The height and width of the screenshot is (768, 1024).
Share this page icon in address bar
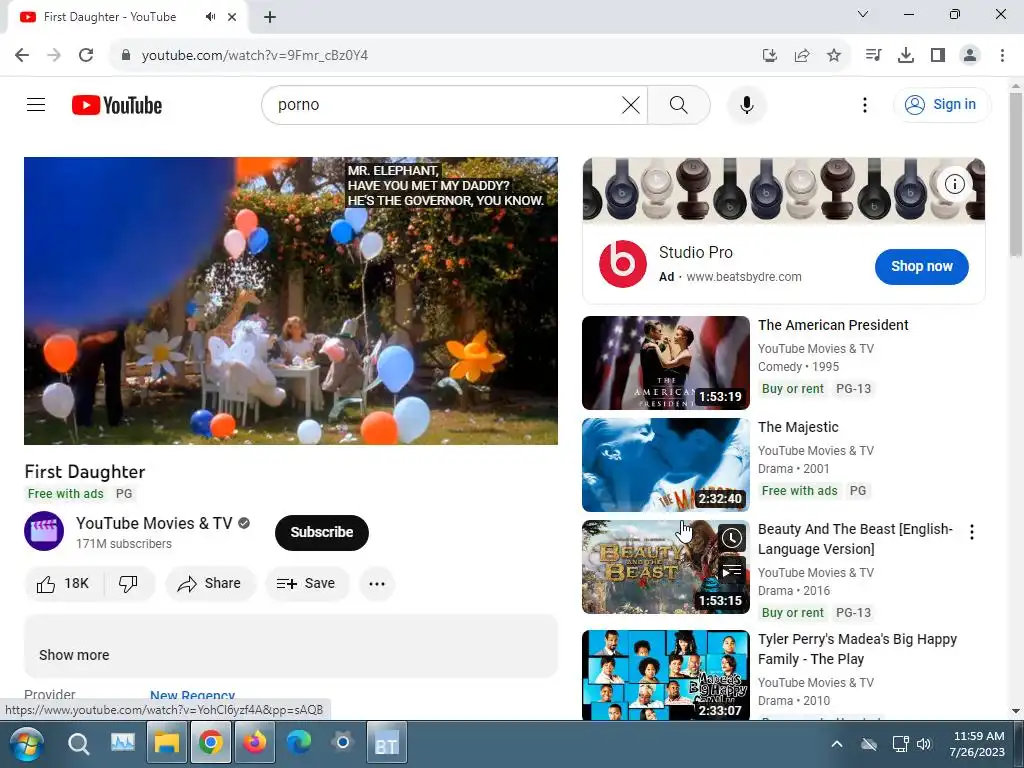[802, 56]
